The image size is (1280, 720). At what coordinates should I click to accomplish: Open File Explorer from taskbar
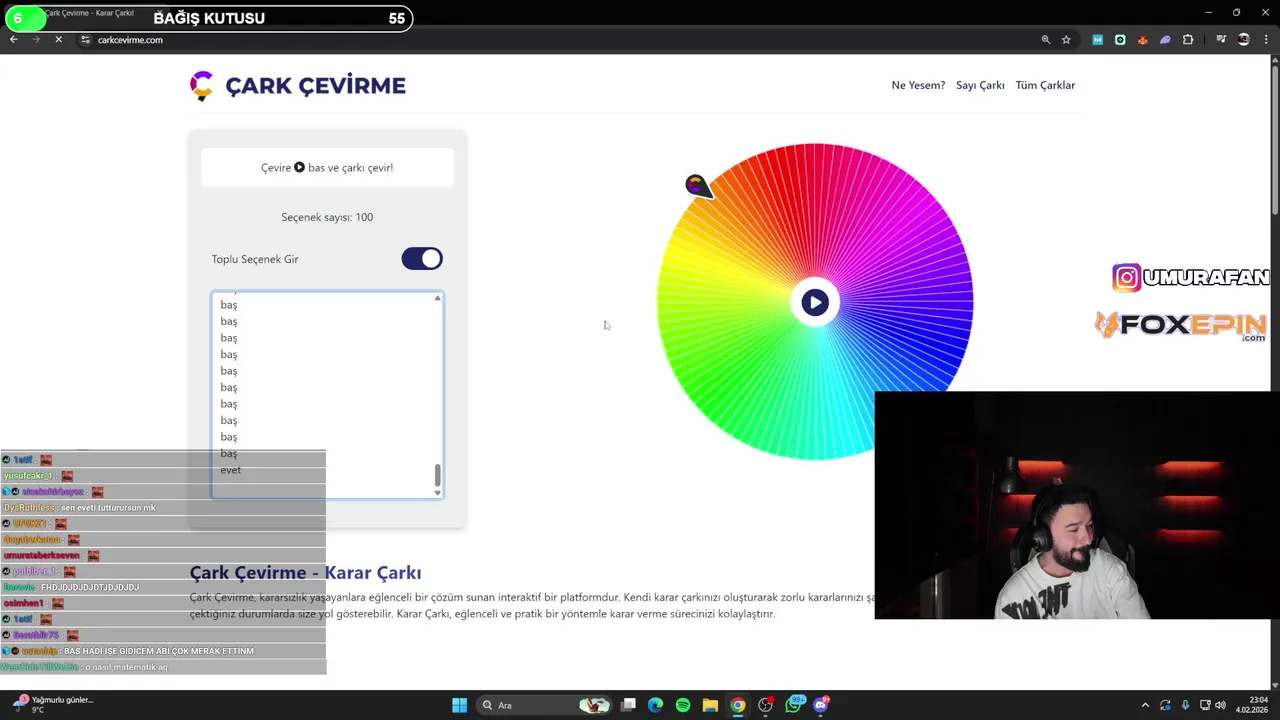point(710,705)
